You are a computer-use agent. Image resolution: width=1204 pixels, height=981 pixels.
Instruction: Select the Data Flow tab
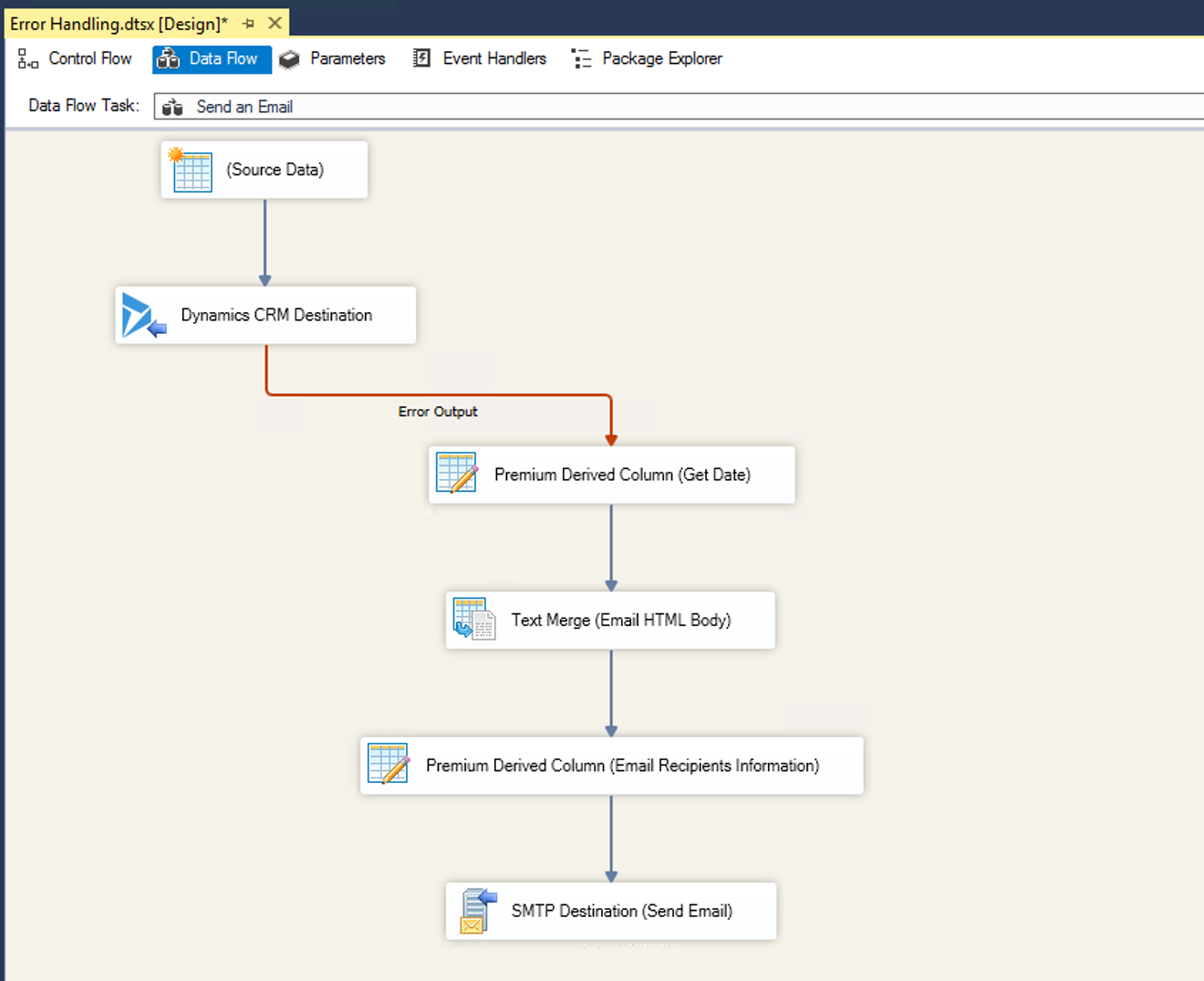tap(212, 58)
